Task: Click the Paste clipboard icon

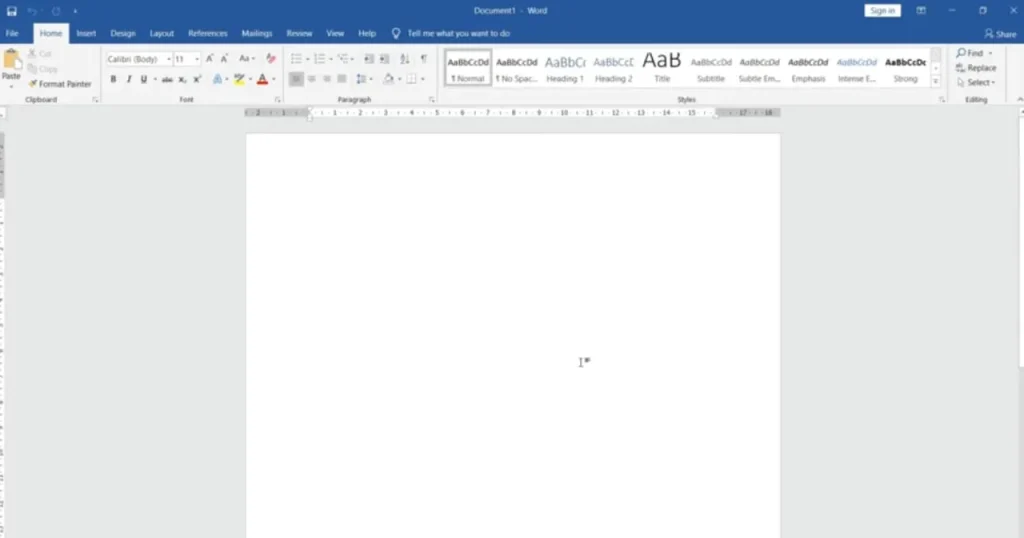Action: pos(11,60)
